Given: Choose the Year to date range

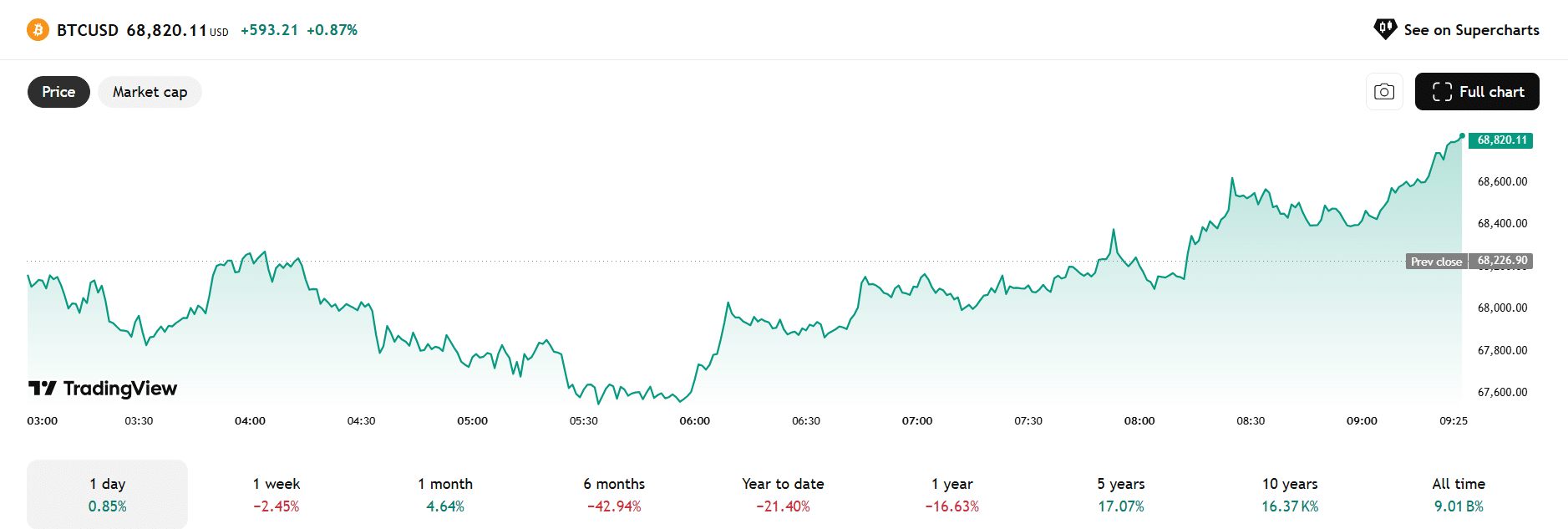Looking at the screenshot, I should coord(783,494).
